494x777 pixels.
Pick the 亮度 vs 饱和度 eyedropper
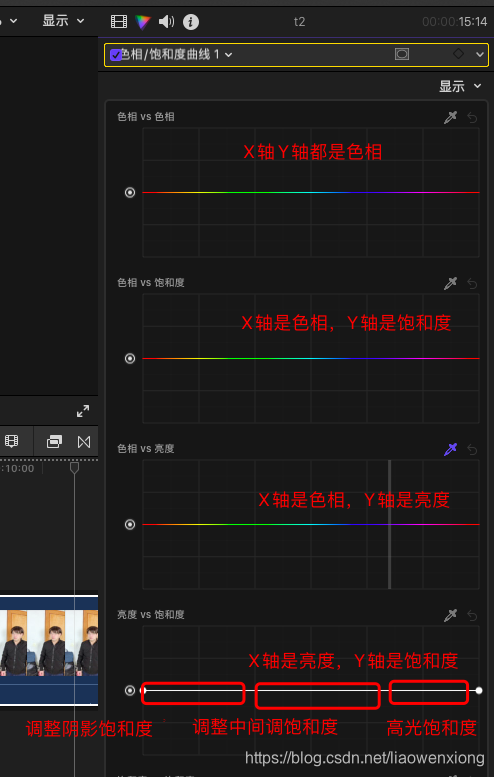[450, 615]
